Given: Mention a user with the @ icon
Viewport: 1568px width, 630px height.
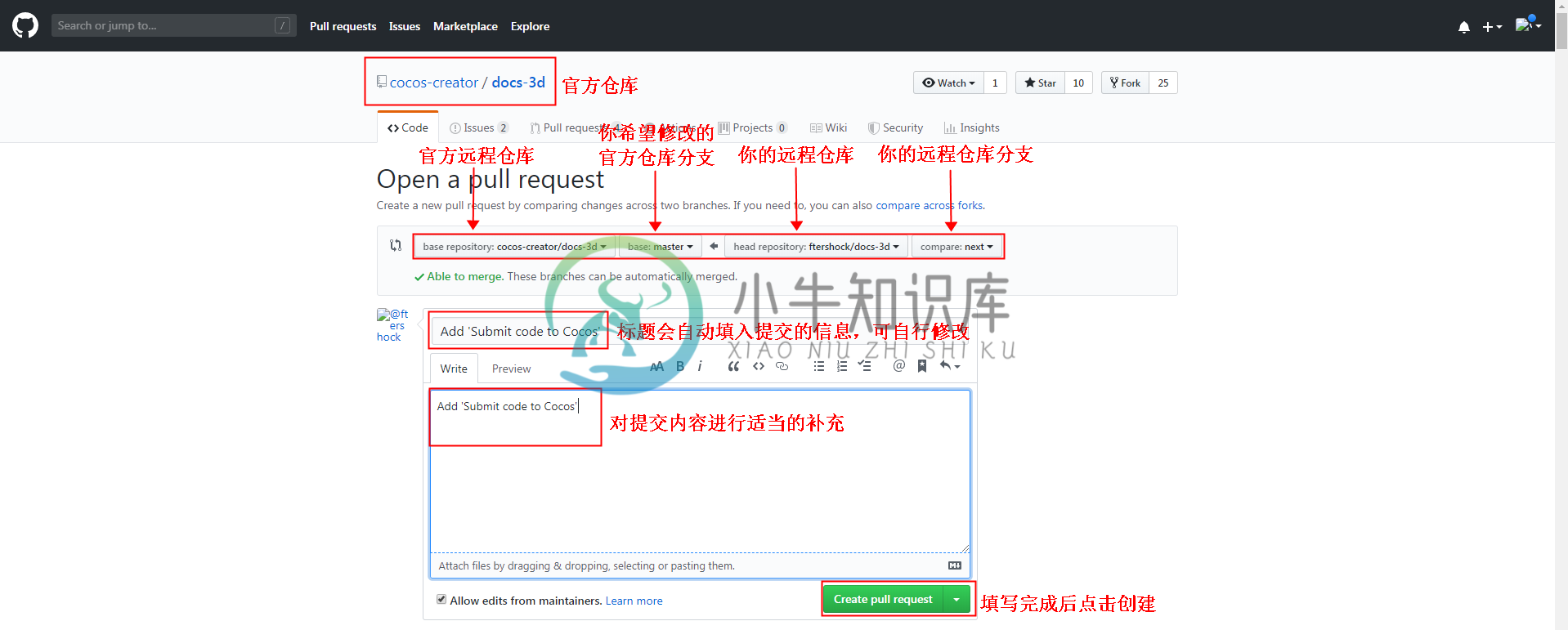Looking at the screenshot, I should 899,366.
